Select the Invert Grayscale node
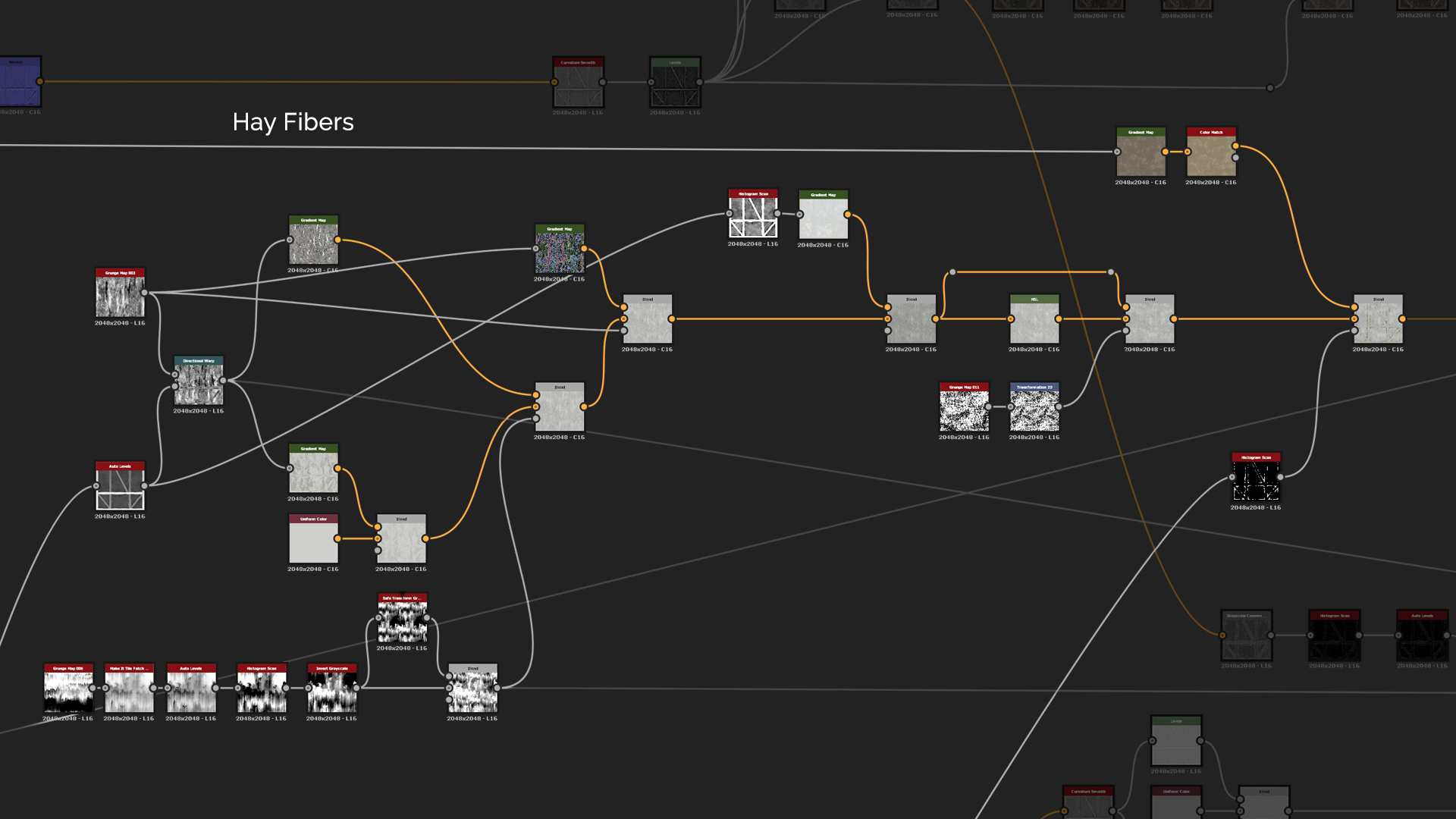Image resolution: width=1456 pixels, height=819 pixels. click(x=331, y=691)
